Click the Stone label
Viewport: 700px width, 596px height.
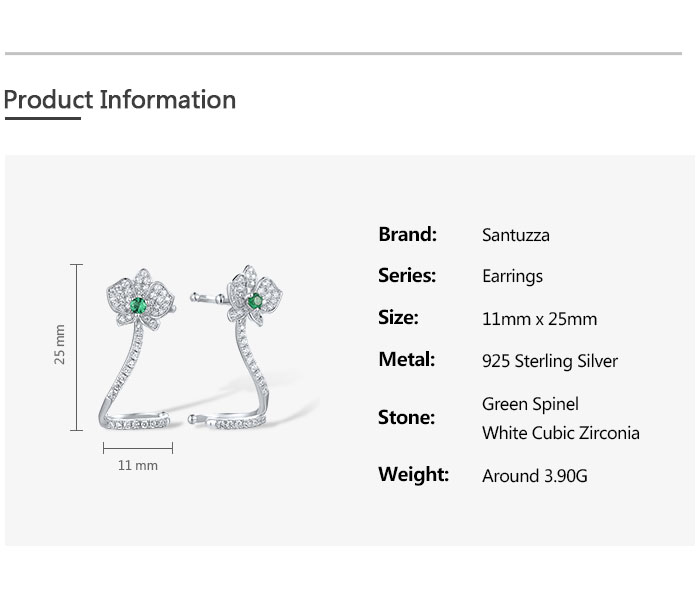[x=406, y=417]
